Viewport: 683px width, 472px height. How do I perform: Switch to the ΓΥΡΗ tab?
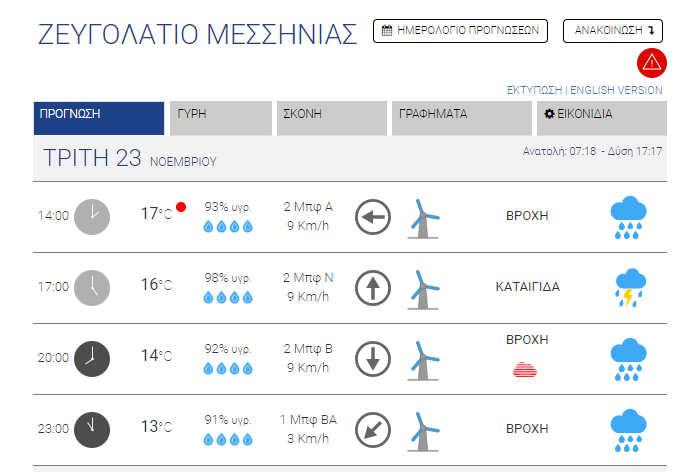[x=220, y=114]
